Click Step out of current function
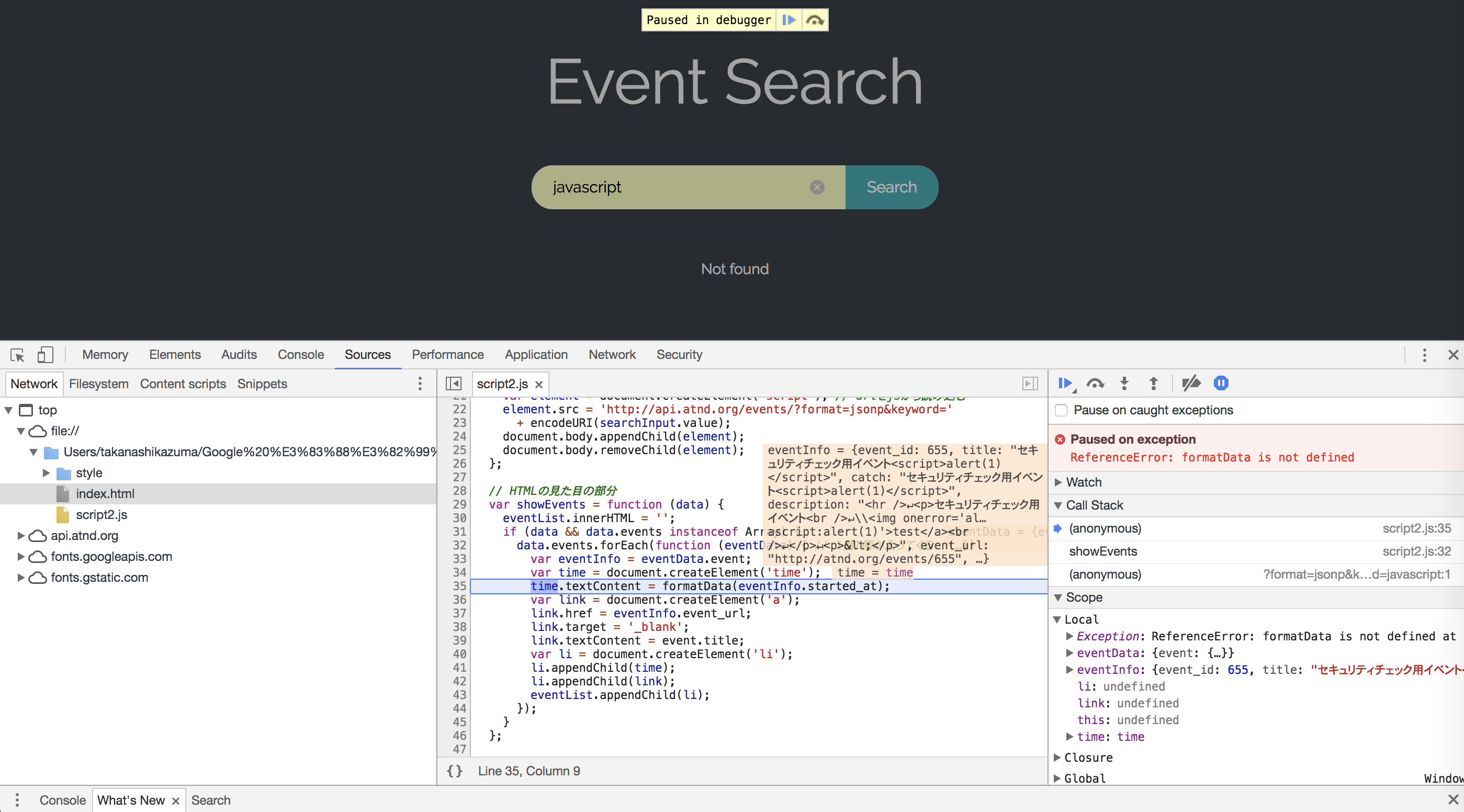The width and height of the screenshot is (1464, 812). click(1153, 384)
